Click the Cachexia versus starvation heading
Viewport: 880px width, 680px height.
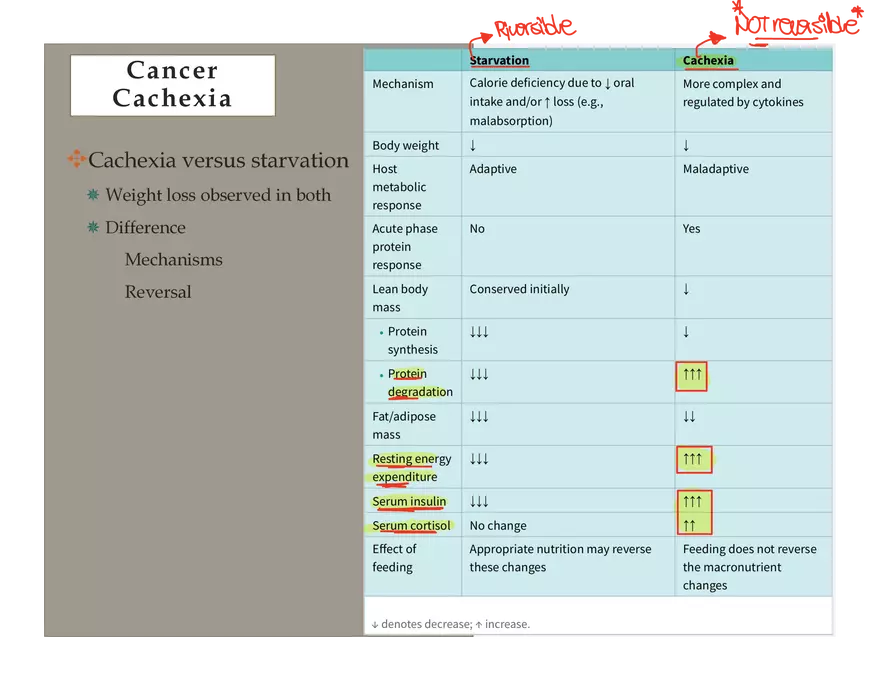(x=218, y=160)
